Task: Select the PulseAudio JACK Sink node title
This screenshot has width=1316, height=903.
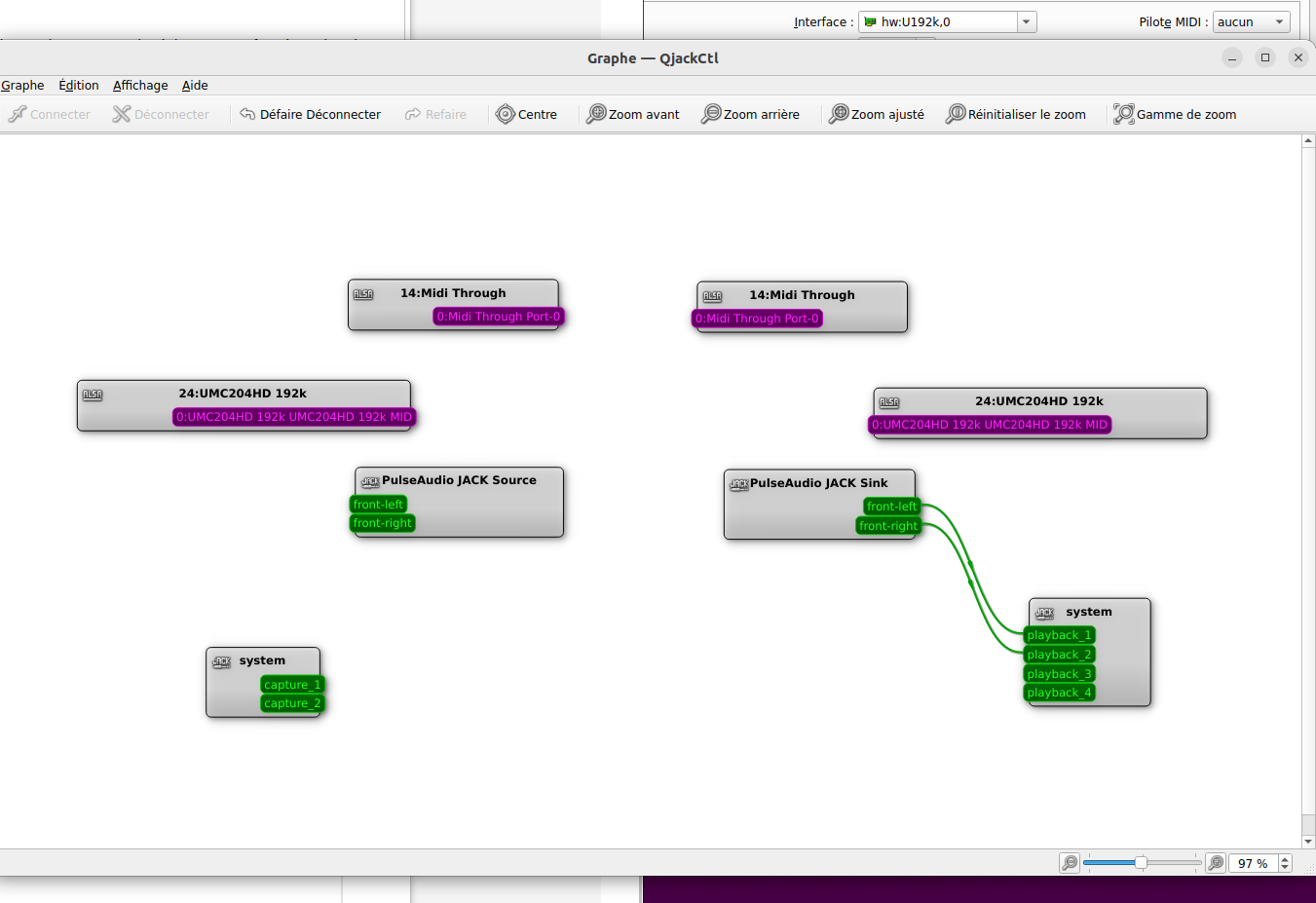Action: (x=818, y=483)
